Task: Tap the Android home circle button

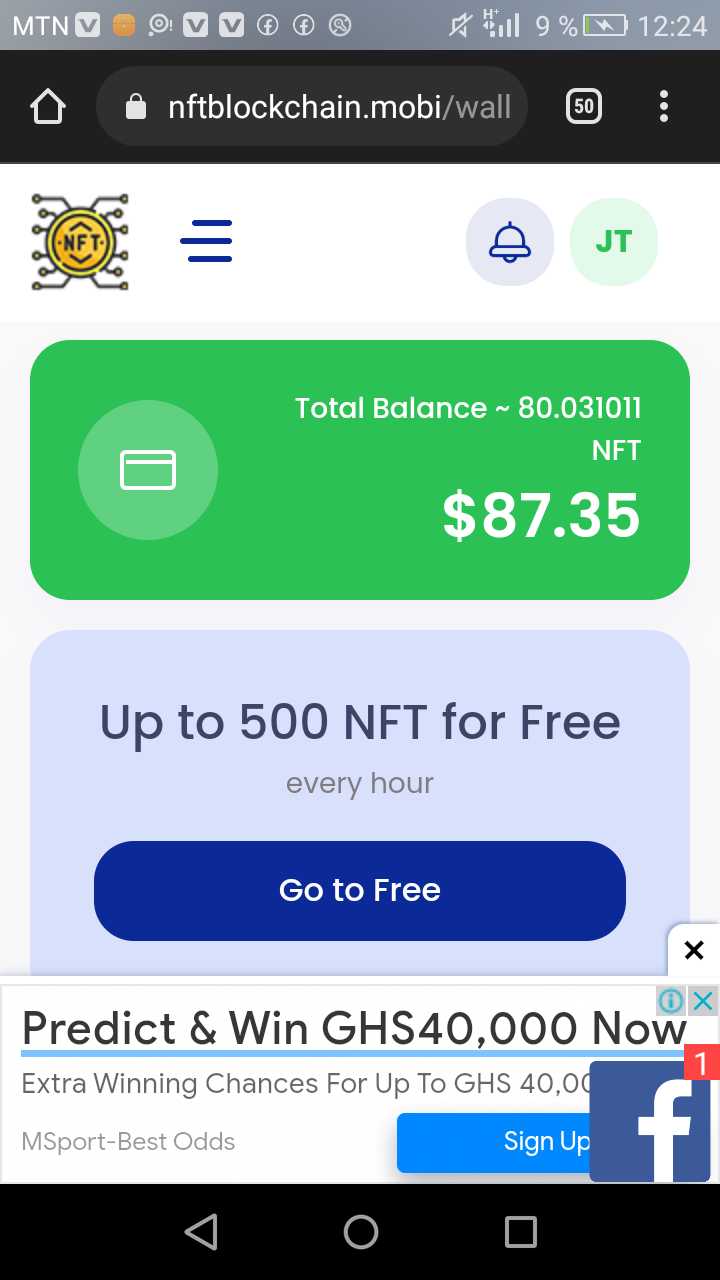Action: 361,1232
